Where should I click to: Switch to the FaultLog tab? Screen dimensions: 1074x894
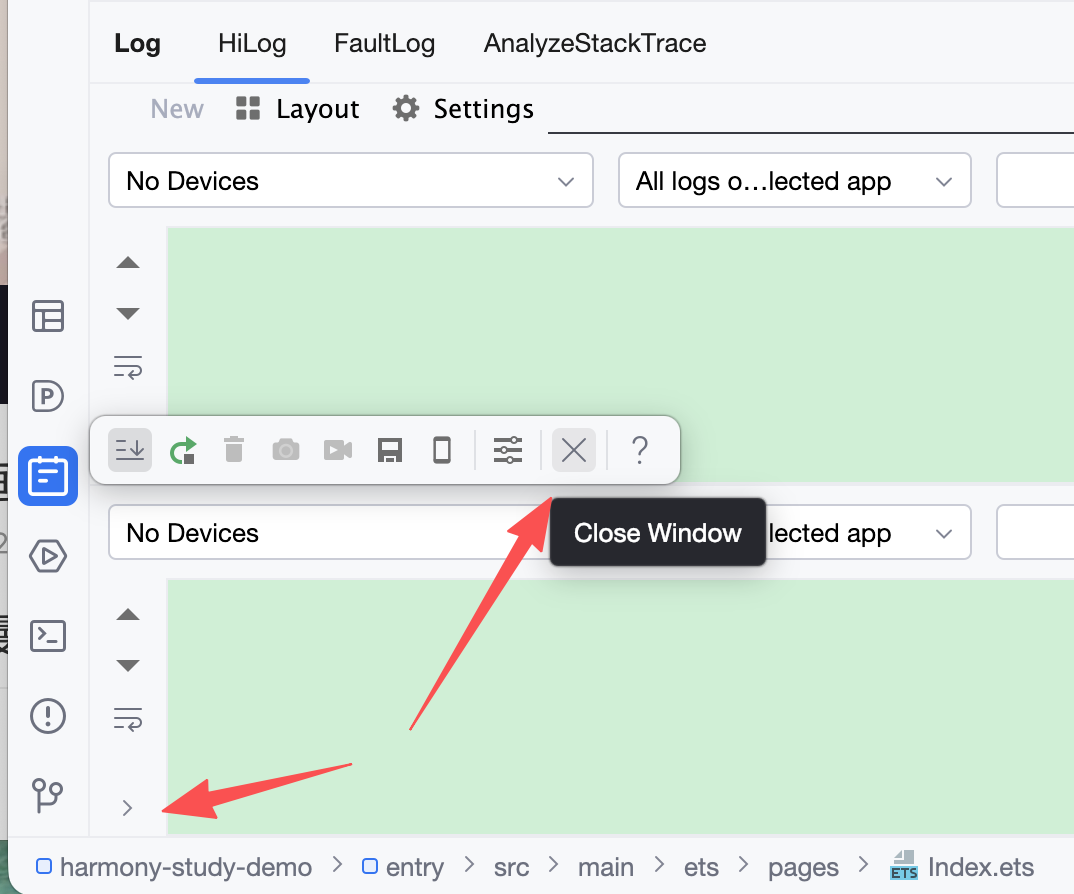click(385, 44)
